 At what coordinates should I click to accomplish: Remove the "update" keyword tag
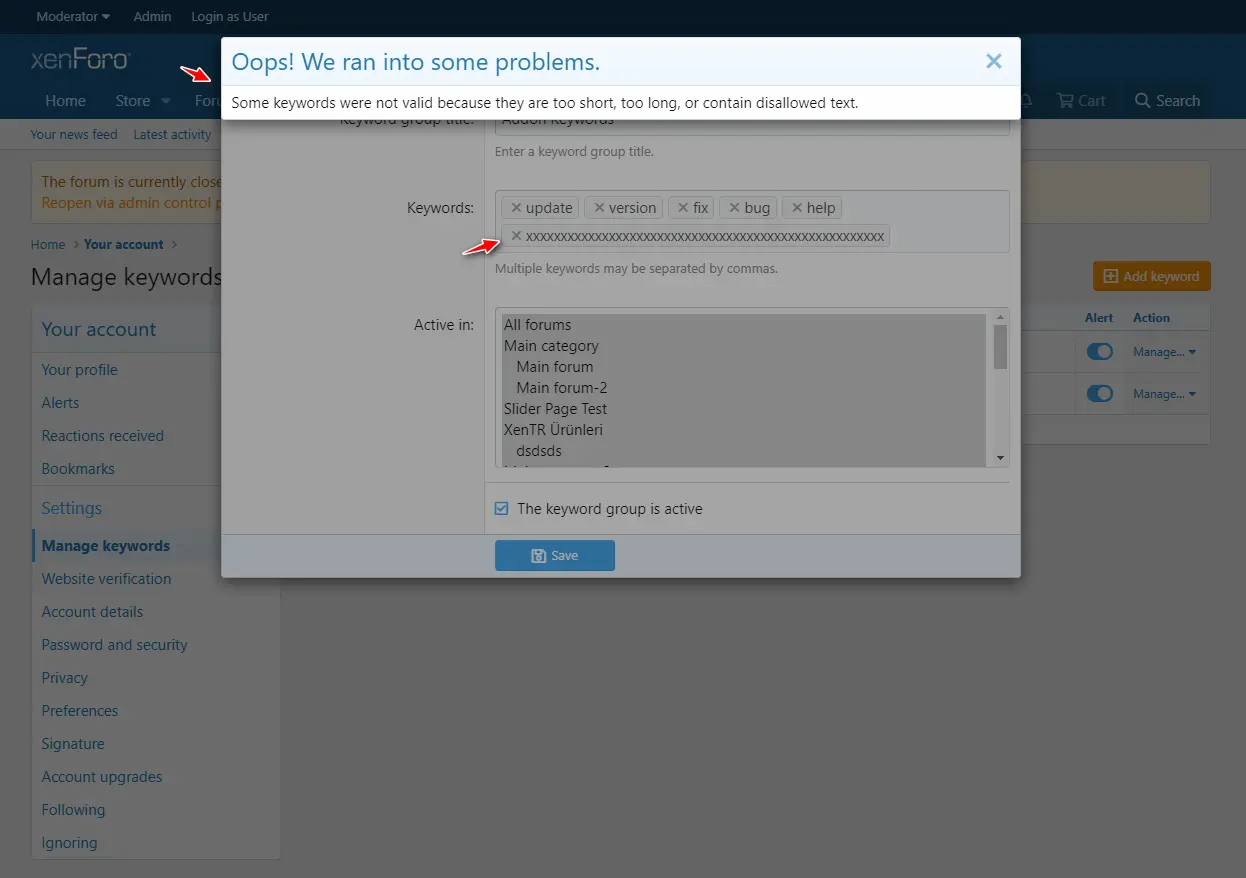[516, 208]
